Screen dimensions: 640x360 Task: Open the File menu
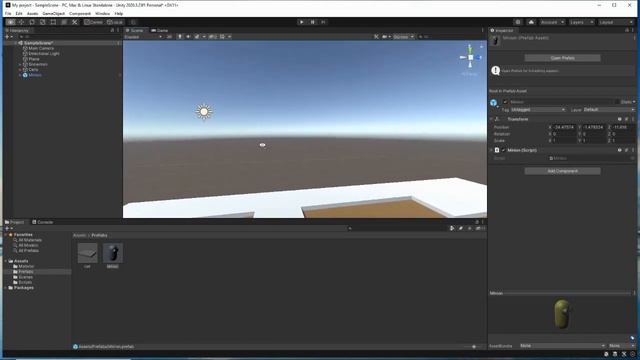pyautogui.click(x=8, y=13)
